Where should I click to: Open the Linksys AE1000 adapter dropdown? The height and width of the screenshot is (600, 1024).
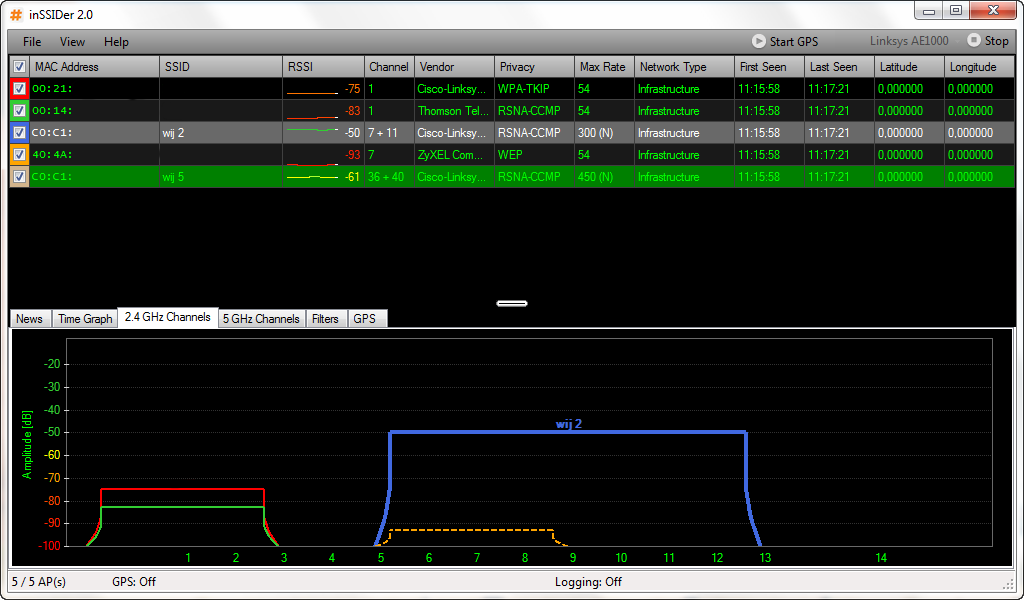[x=913, y=40]
